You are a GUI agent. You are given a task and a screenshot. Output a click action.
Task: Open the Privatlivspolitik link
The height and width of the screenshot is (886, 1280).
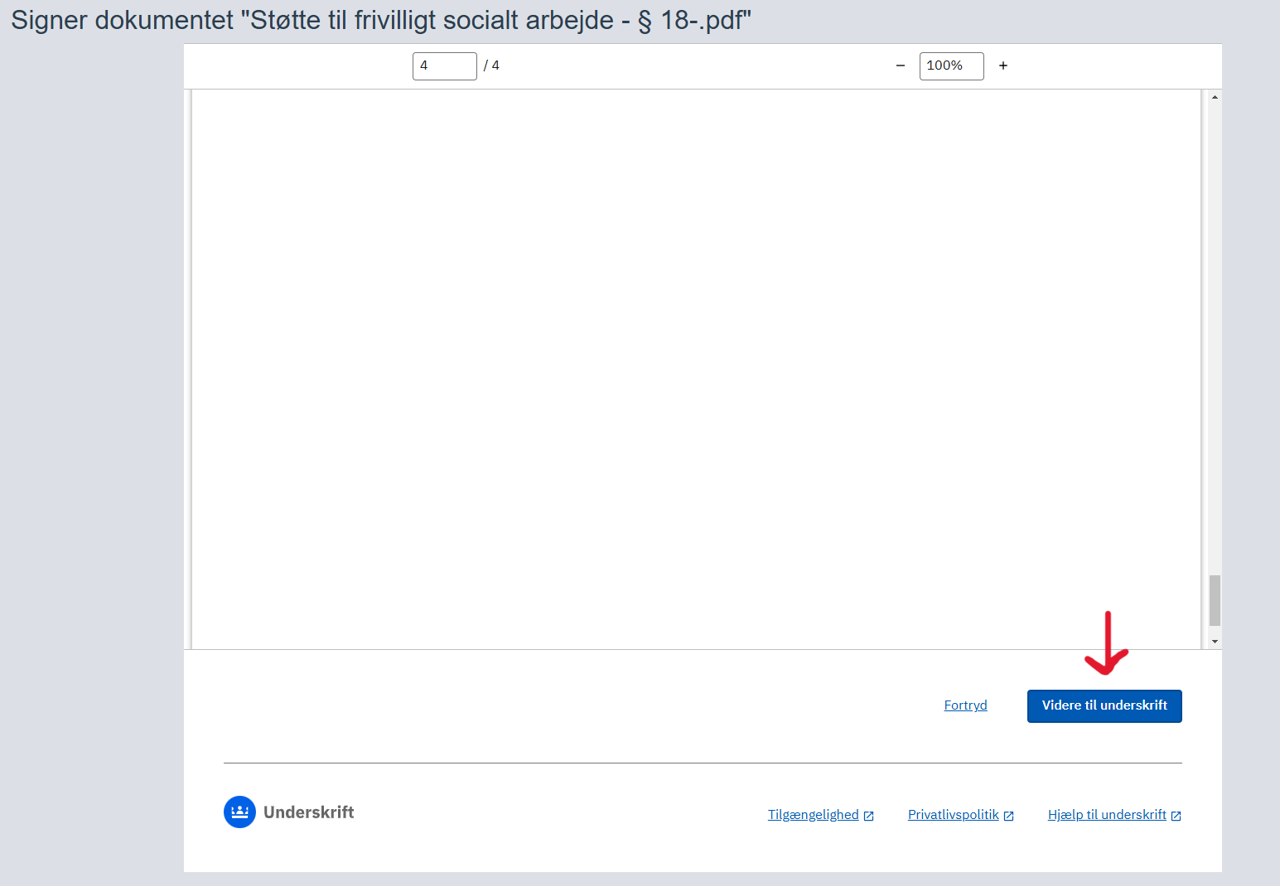pos(953,815)
